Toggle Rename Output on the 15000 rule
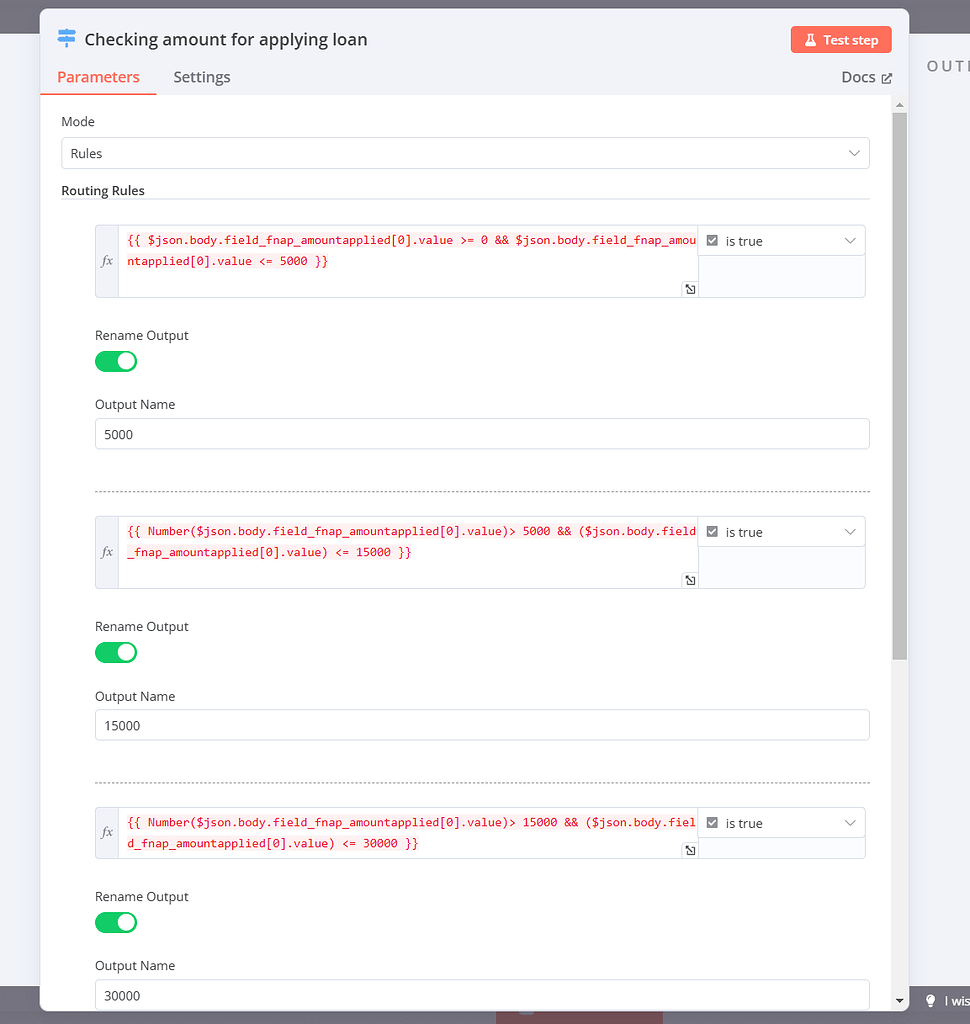The image size is (970, 1024). [x=116, y=652]
